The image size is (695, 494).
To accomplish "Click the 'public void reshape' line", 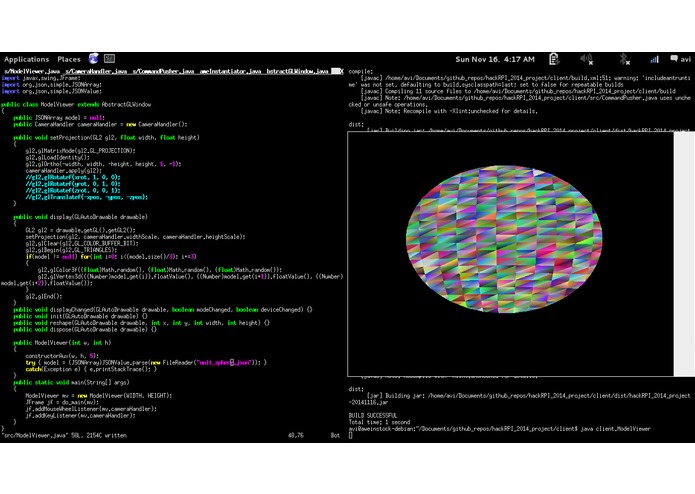I will (141, 323).
